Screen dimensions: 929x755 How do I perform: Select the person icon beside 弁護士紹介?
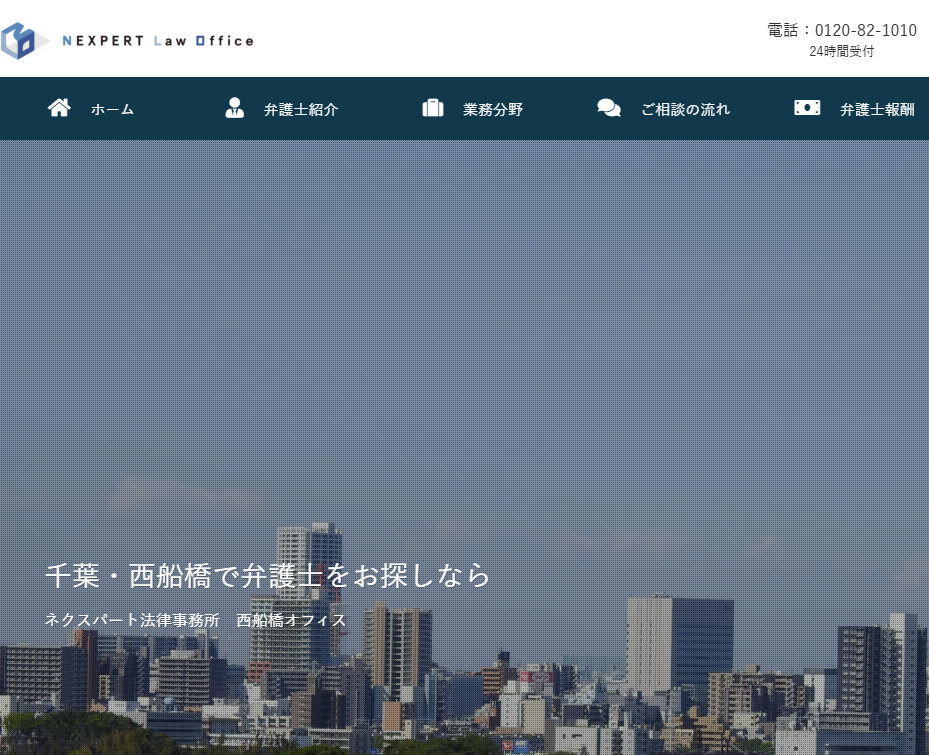click(x=234, y=107)
